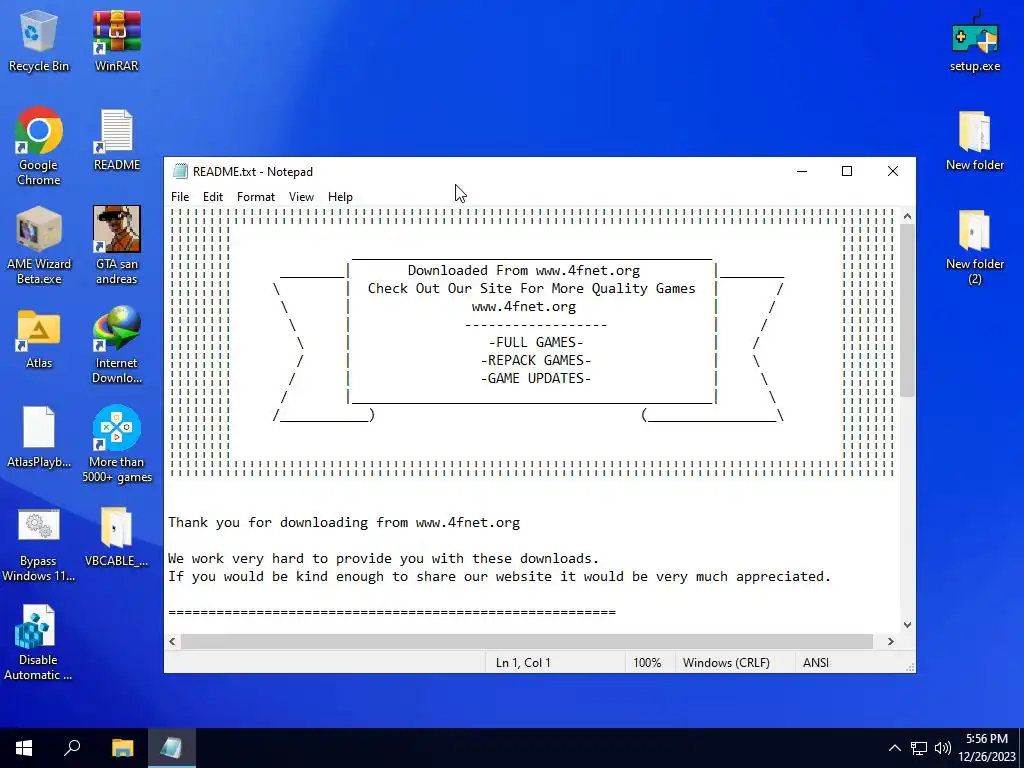
Task: Maximize the README.txt Notepad window
Action: (847, 171)
